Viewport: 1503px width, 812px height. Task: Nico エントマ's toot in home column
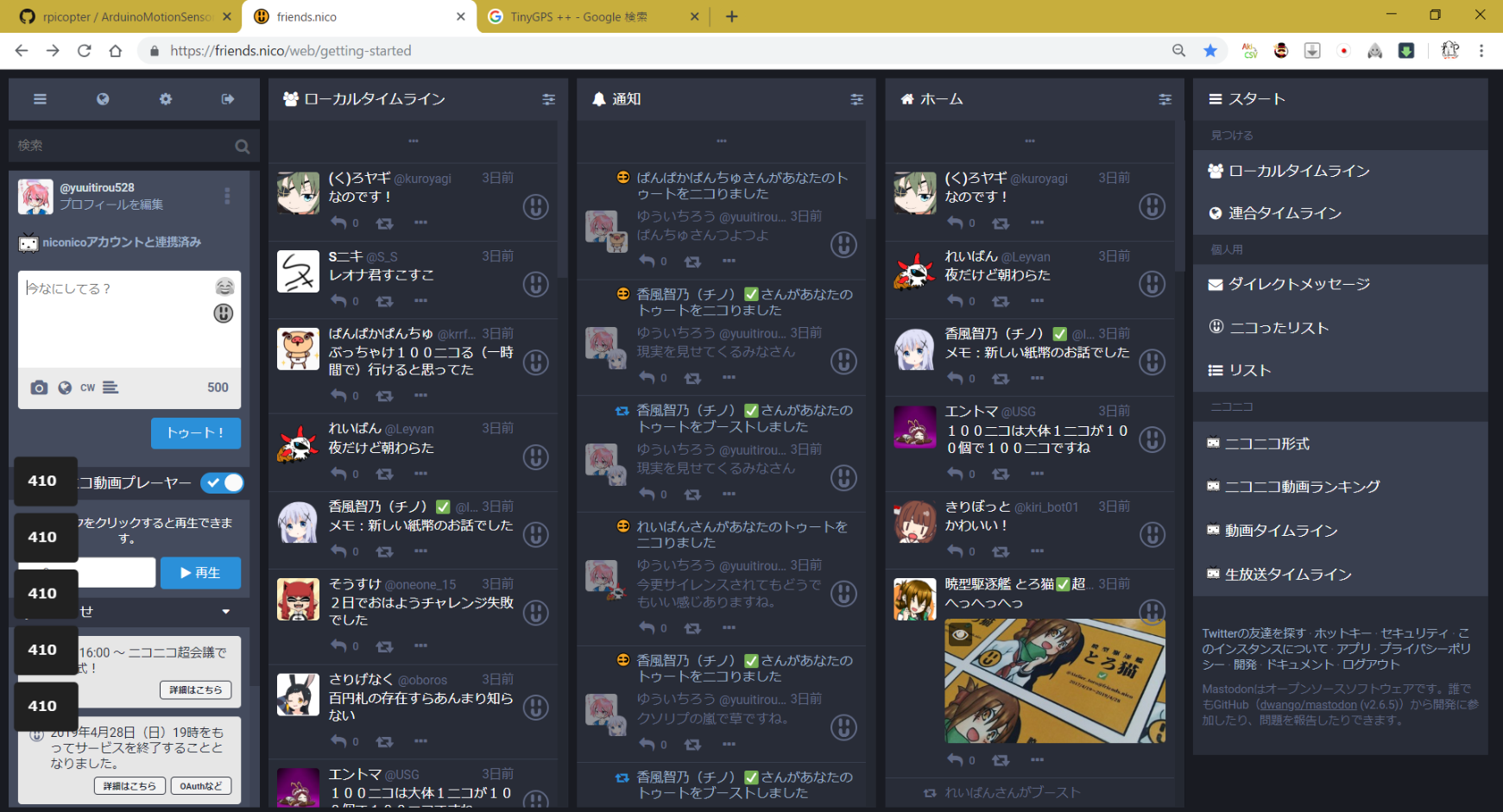tap(1153, 440)
